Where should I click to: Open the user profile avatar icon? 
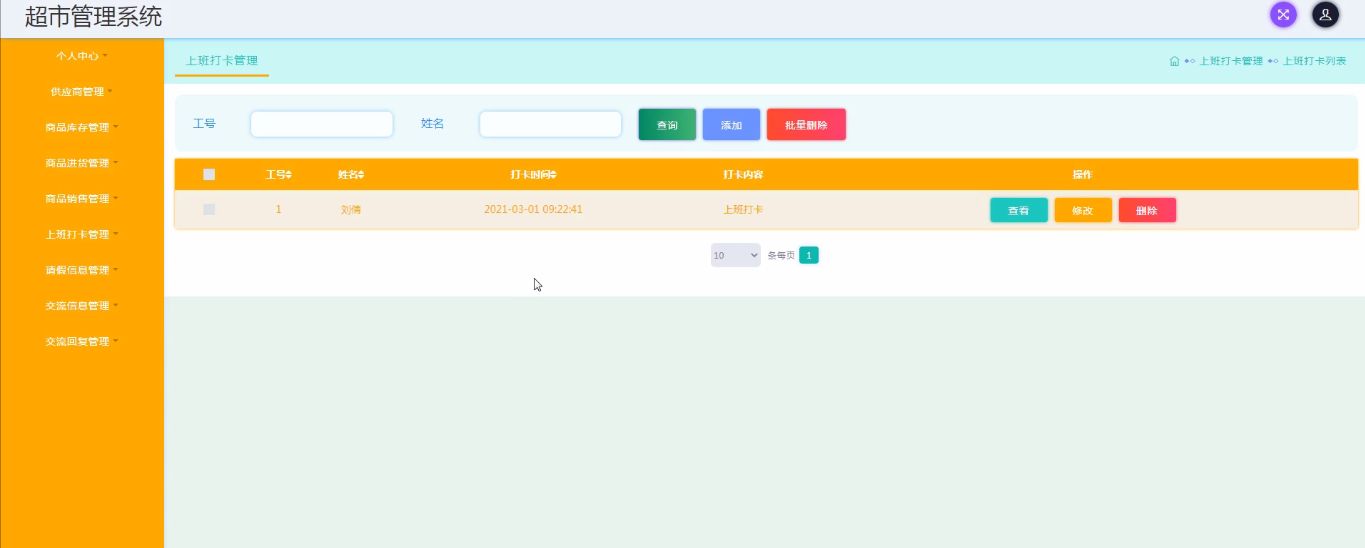tap(1325, 15)
